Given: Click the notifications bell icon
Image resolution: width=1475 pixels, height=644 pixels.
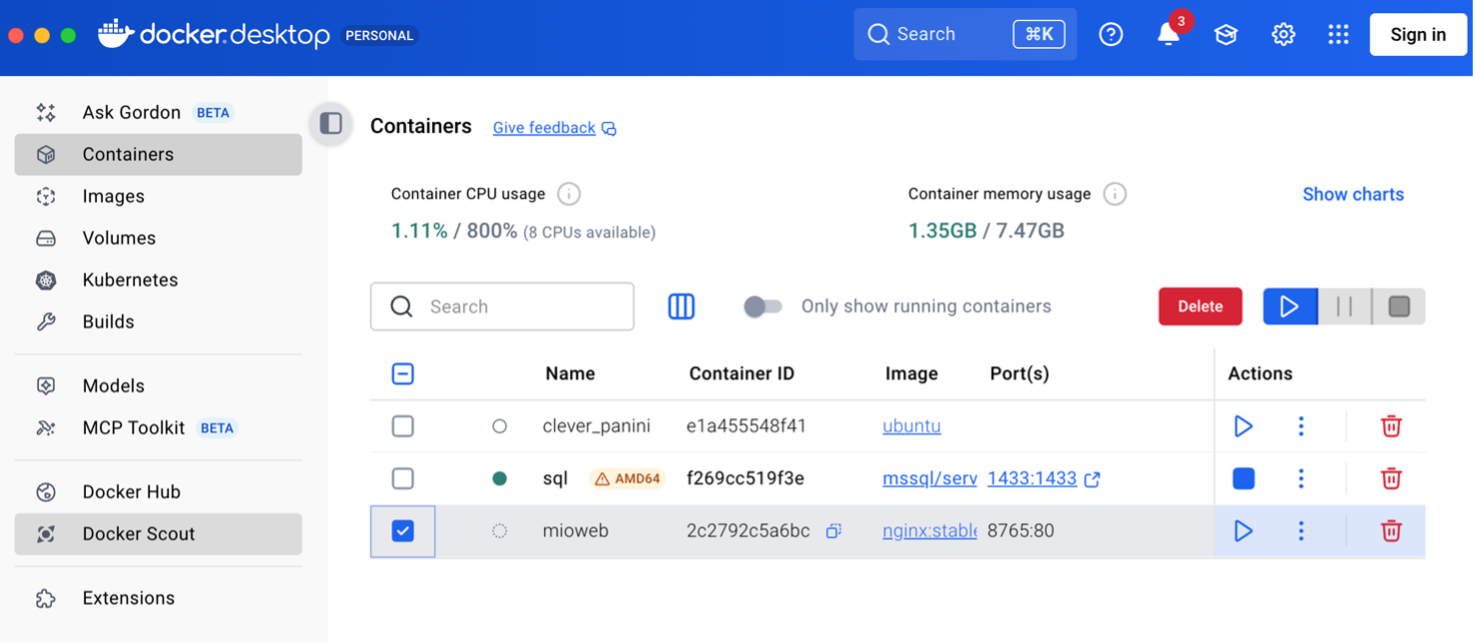Looking at the screenshot, I should tap(1167, 35).
